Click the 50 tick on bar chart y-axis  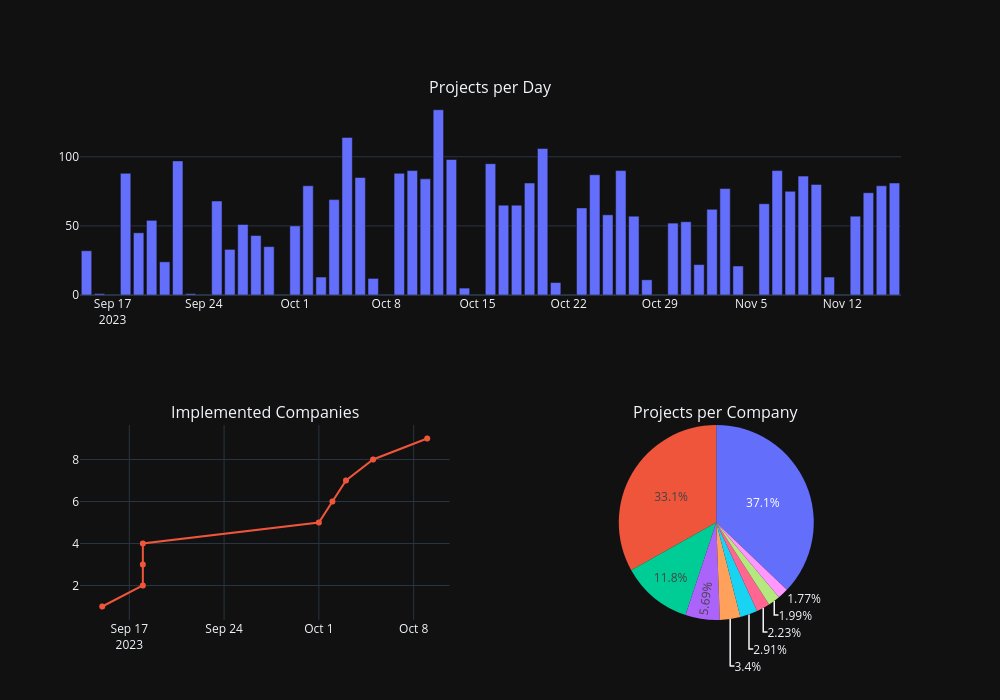[72, 226]
